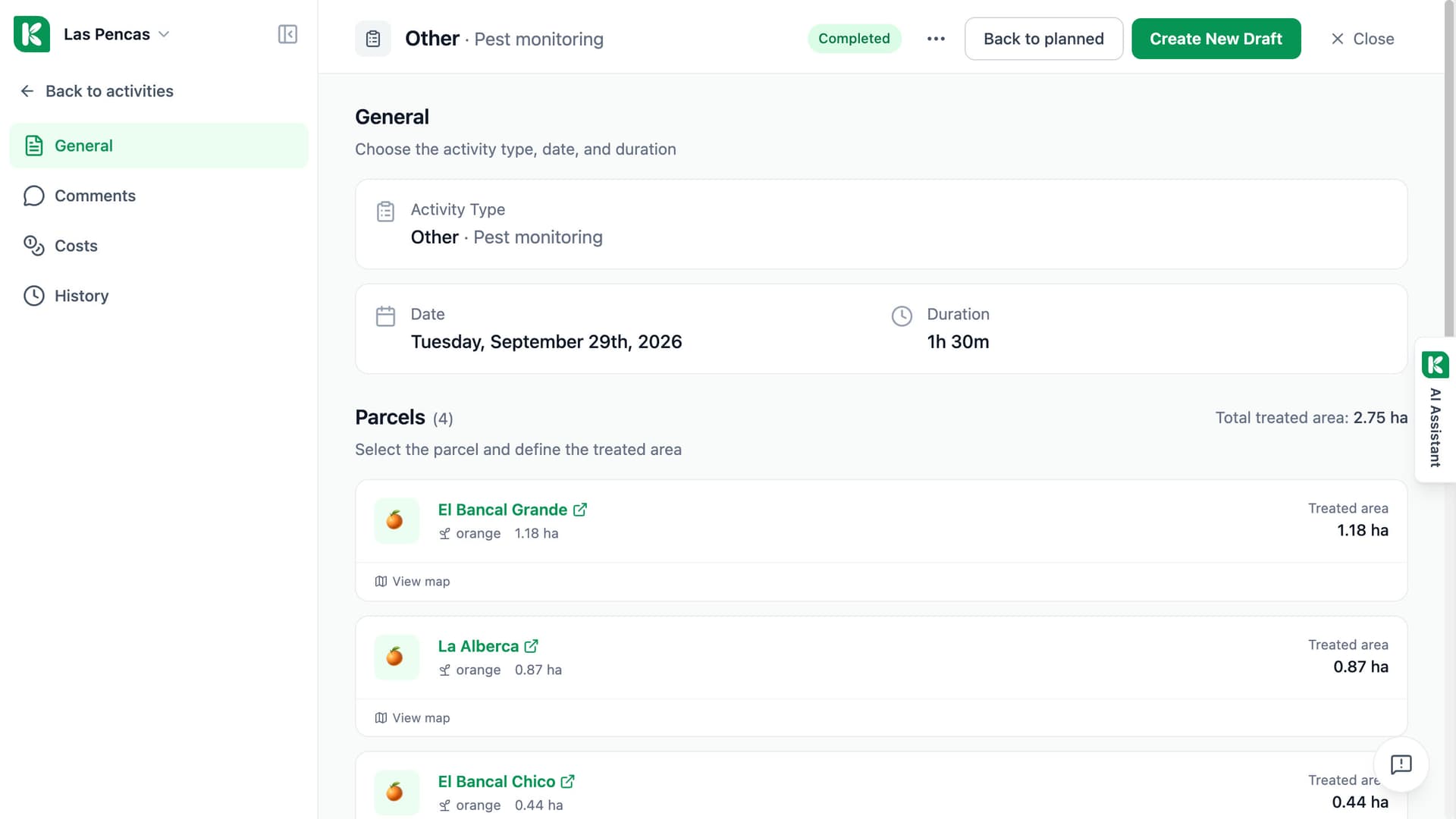This screenshot has height=819, width=1456.
Task: Close the activity detail view
Action: 1362,39
